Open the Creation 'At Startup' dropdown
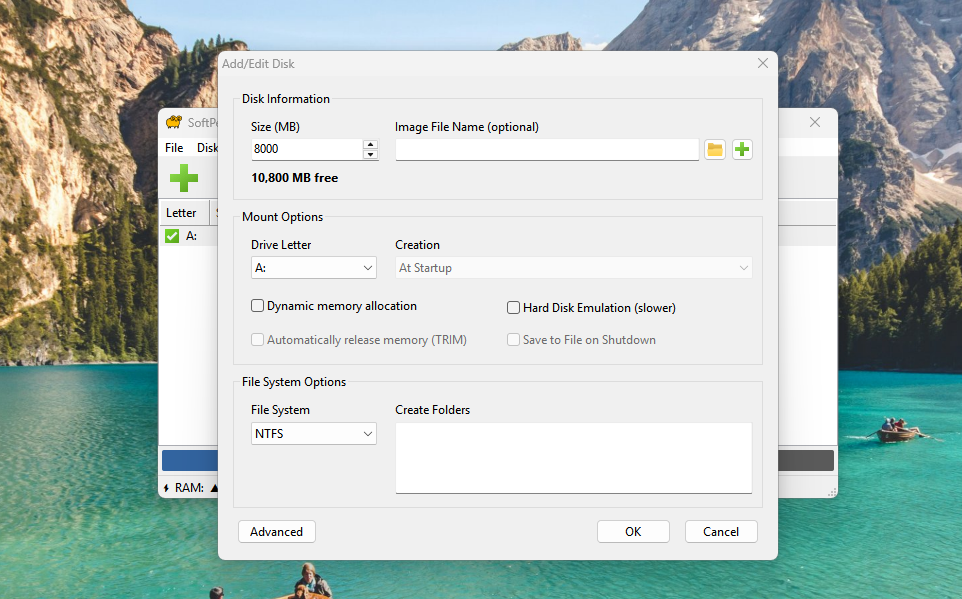This screenshot has height=599, width=962. click(573, 268)
